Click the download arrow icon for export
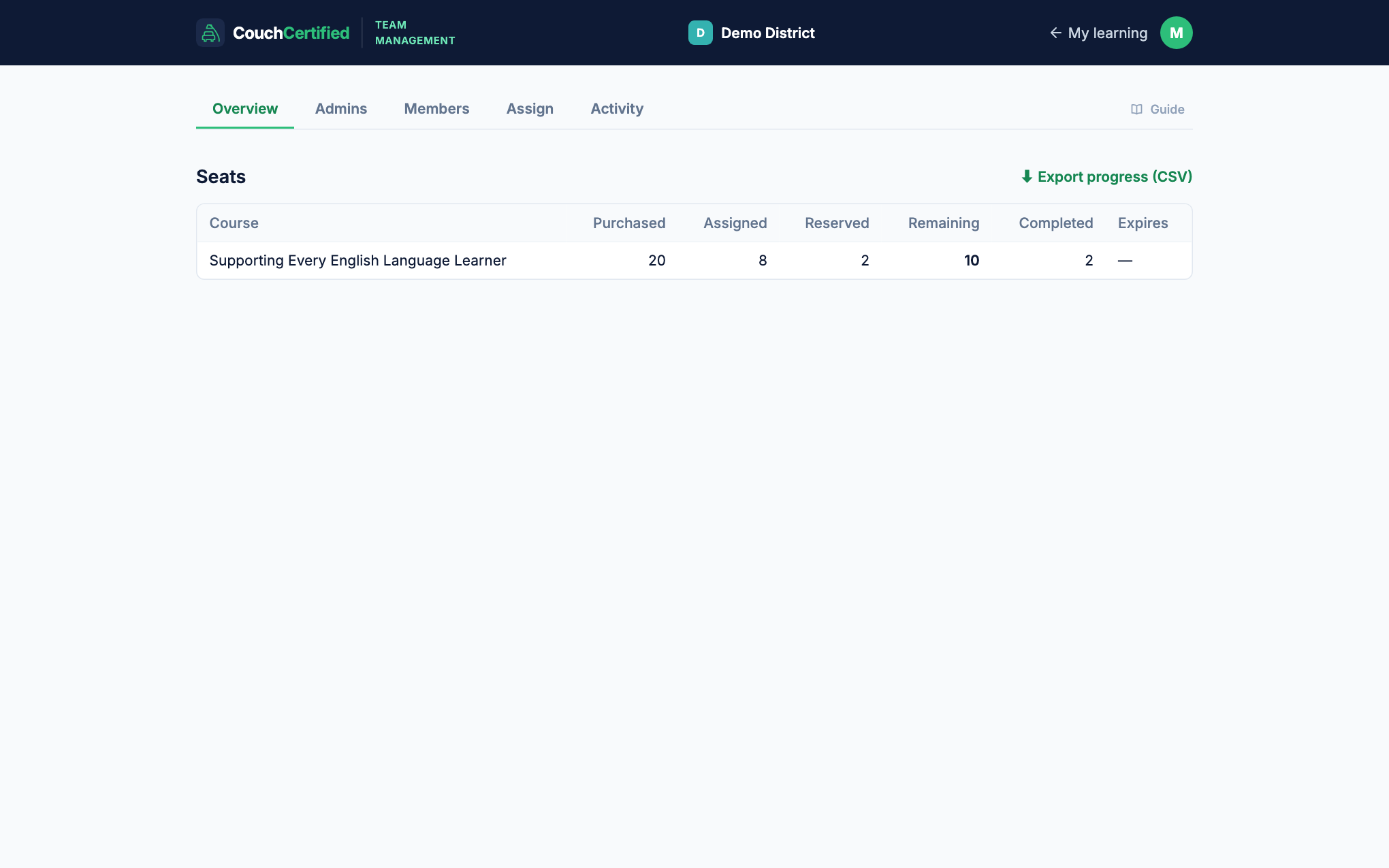The image size is (1389, 868). pos(1027,176)
